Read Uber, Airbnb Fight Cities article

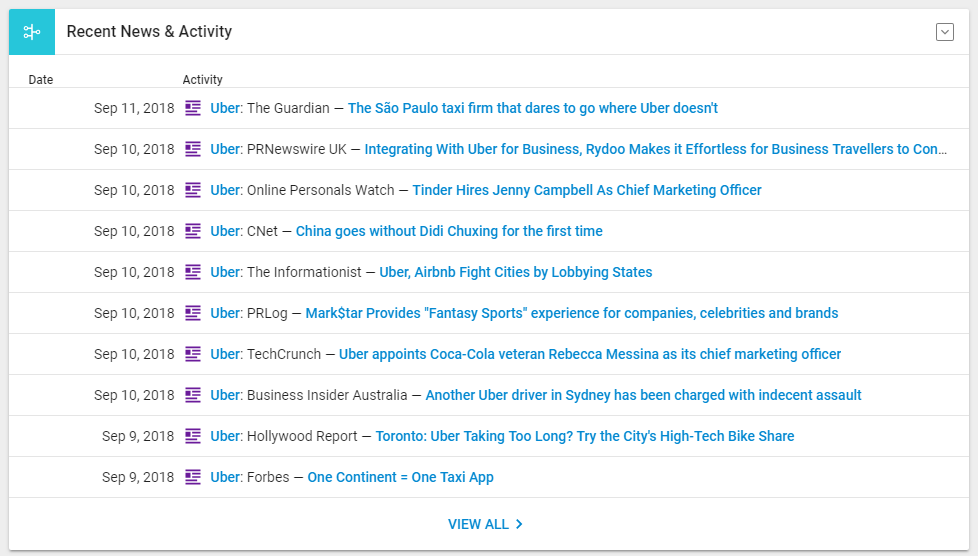click(515, 272)
